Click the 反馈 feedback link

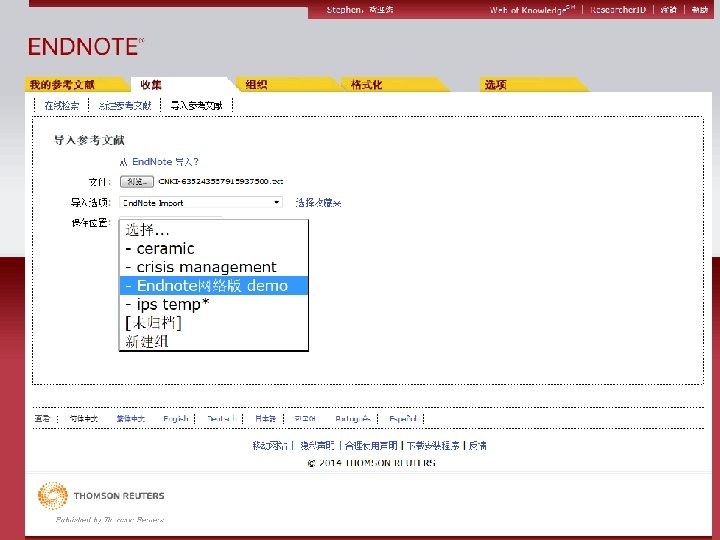tap(478, 445)
